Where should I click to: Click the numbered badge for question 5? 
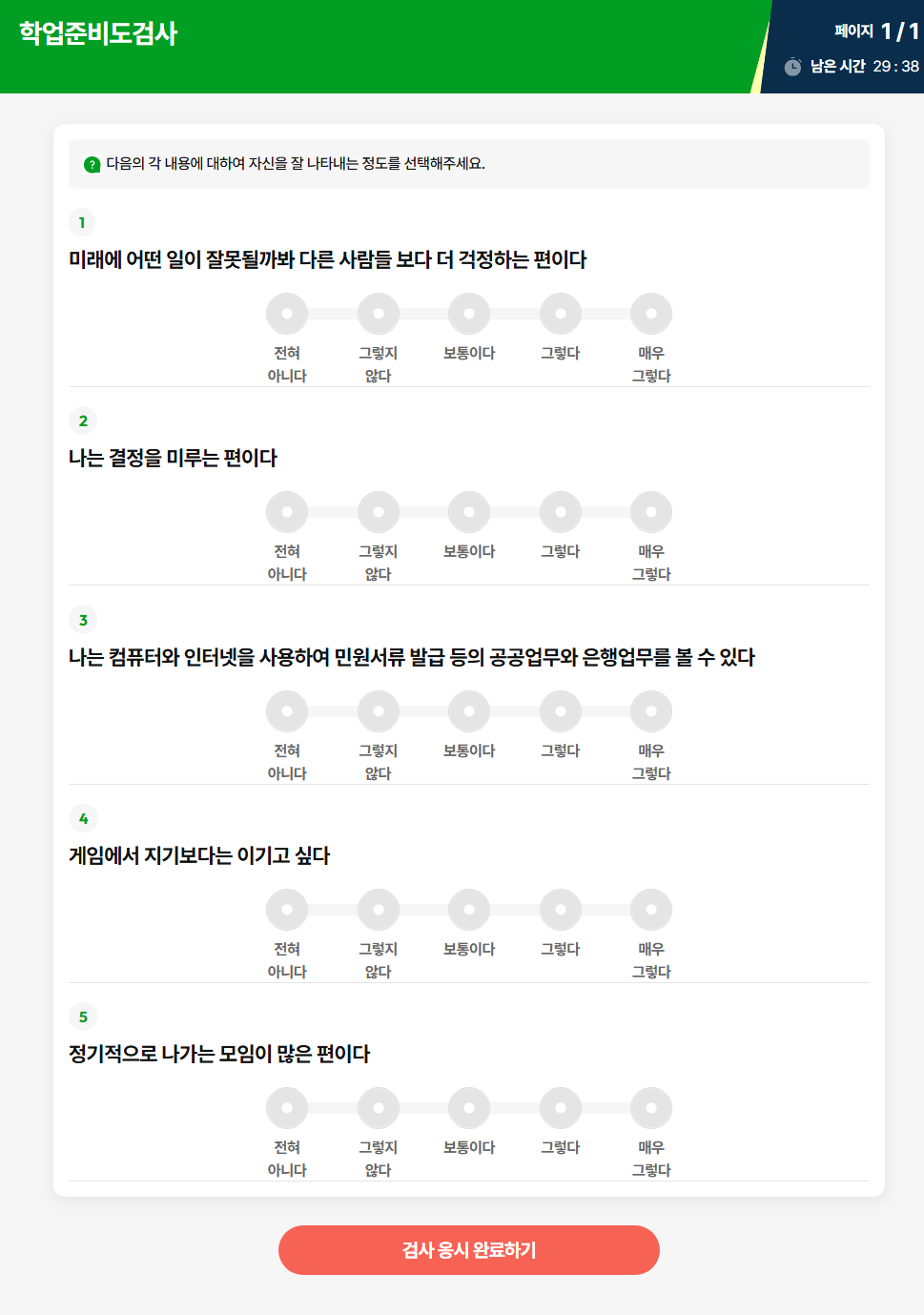83,1017
